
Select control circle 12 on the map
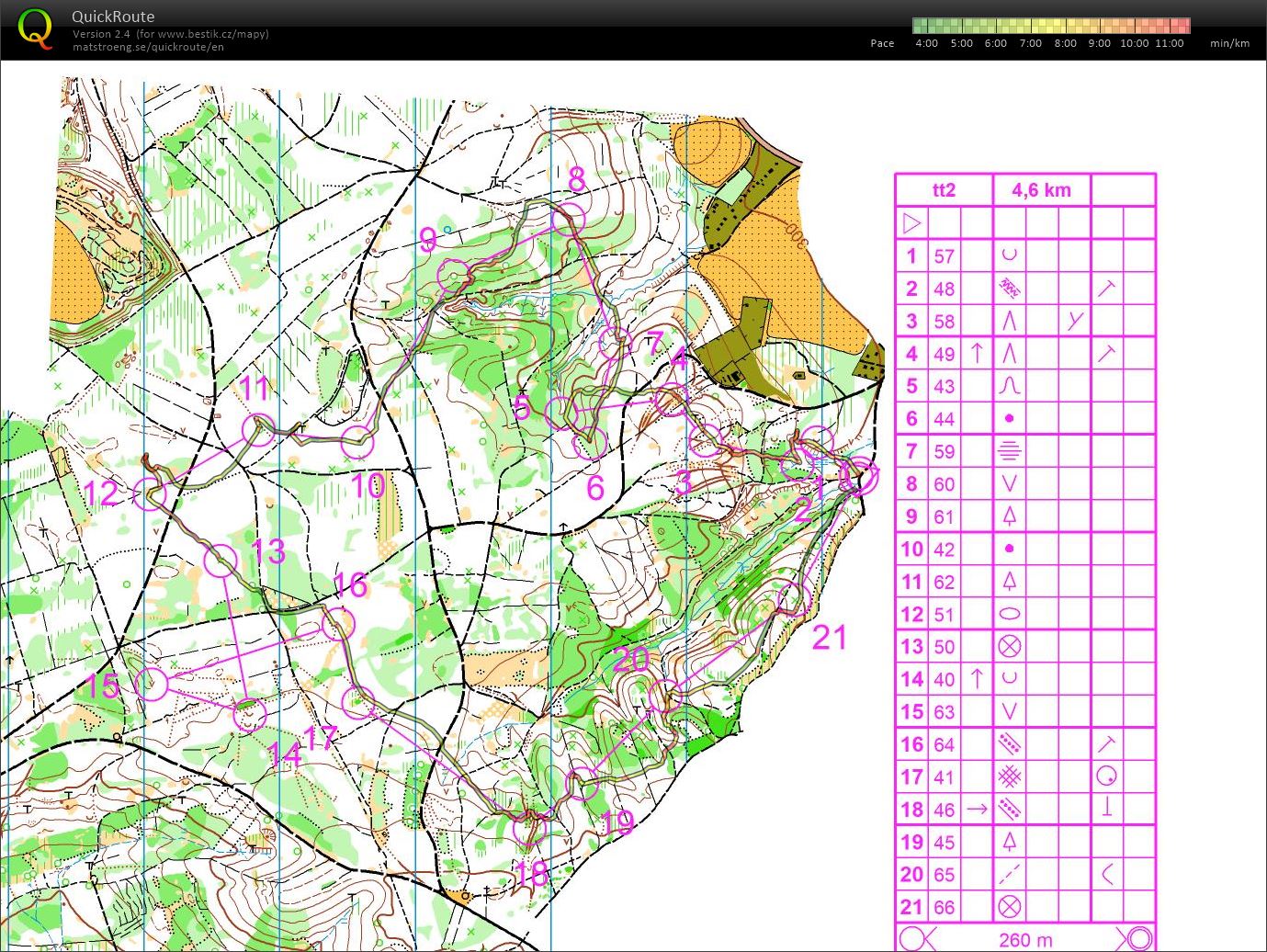pos(149,493)
